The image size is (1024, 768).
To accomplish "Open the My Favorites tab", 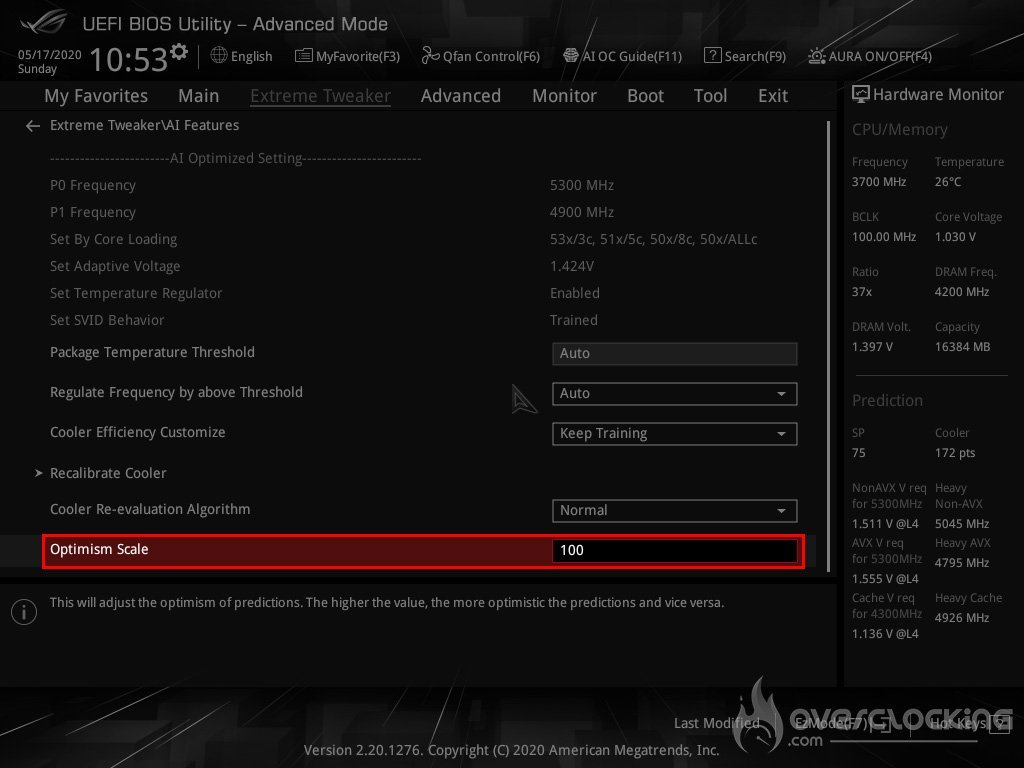I will [96, 96].
